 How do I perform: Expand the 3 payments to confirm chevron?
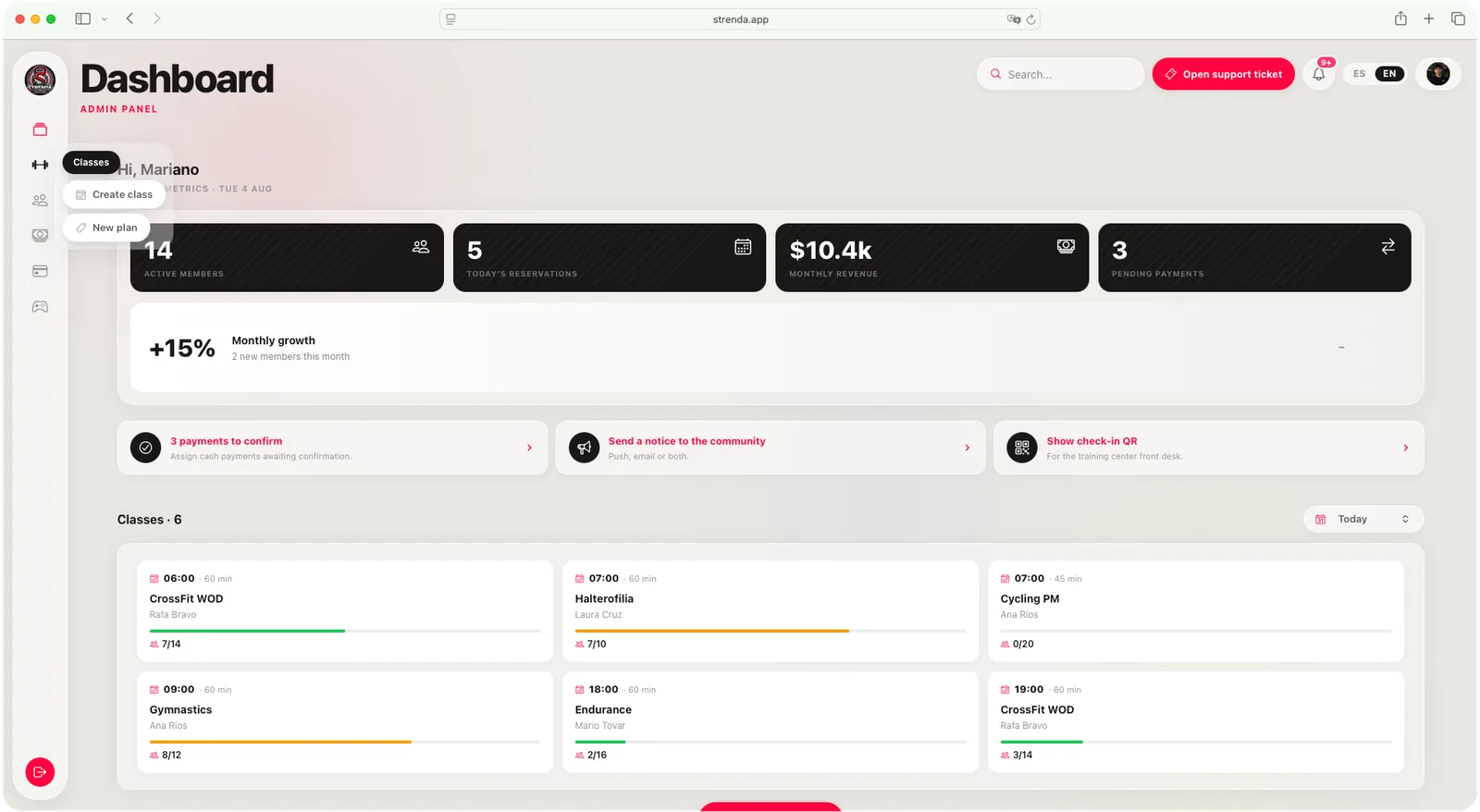coord(529,448)
